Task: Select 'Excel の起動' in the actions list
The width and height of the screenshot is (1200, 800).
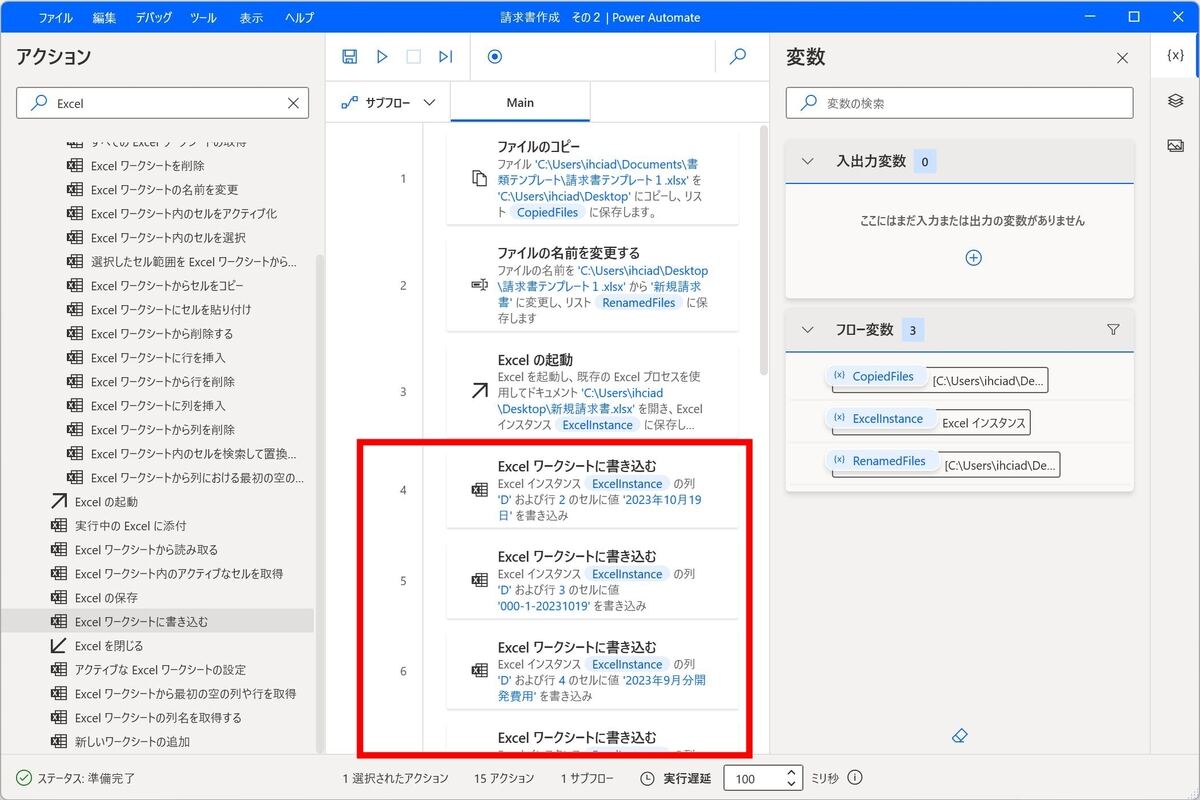Action: [106, 502]
